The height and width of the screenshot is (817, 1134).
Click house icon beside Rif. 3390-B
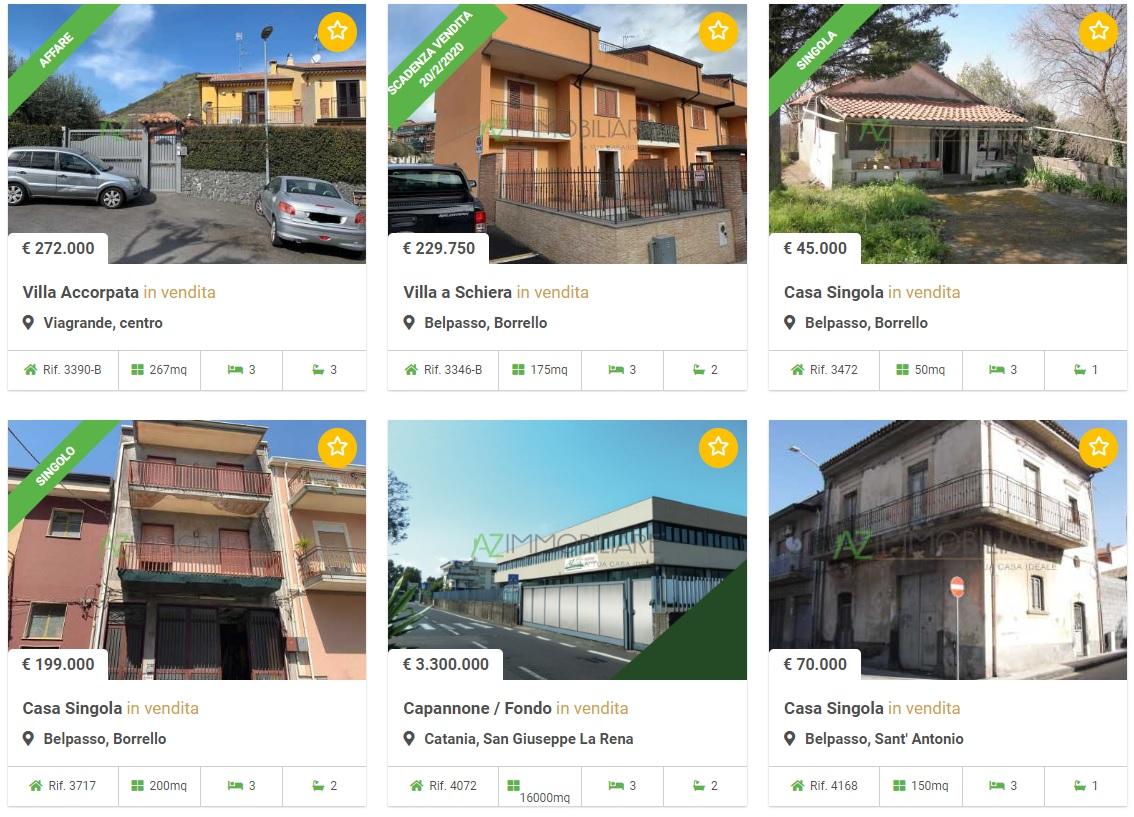[30, 369]
